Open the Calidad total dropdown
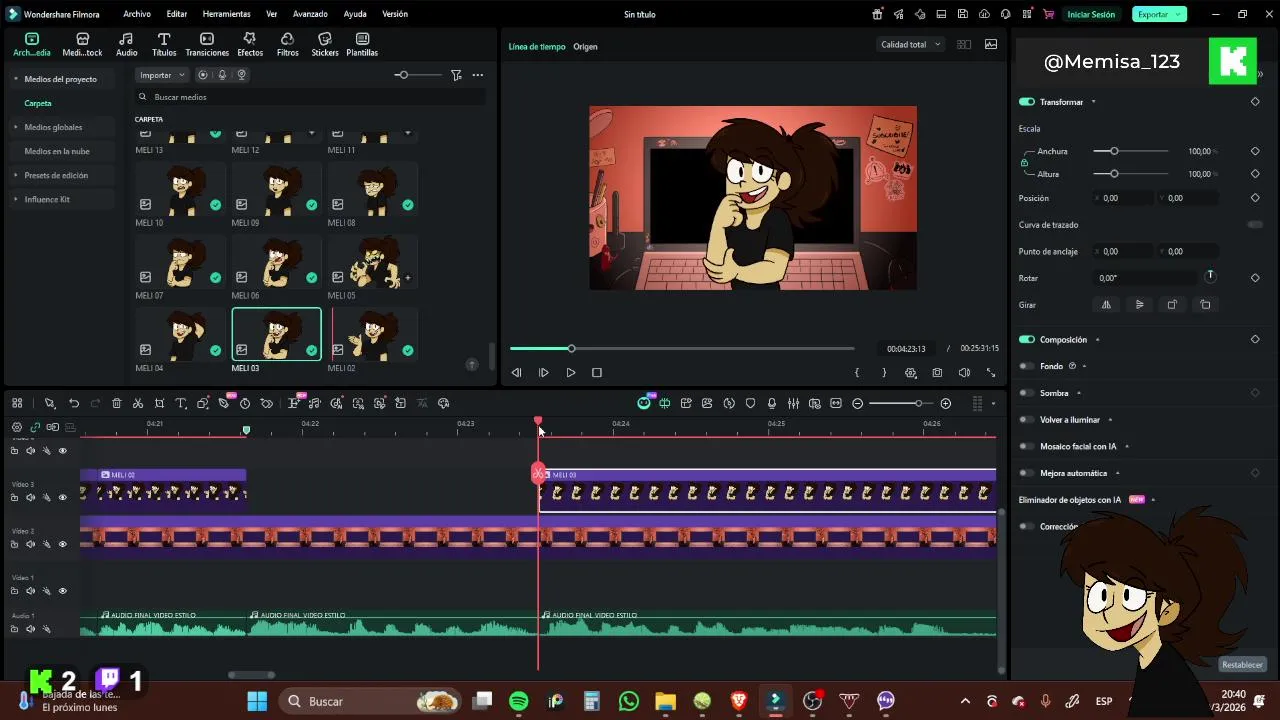Viewport: 1280px width, 720px height. click(911, 44)
